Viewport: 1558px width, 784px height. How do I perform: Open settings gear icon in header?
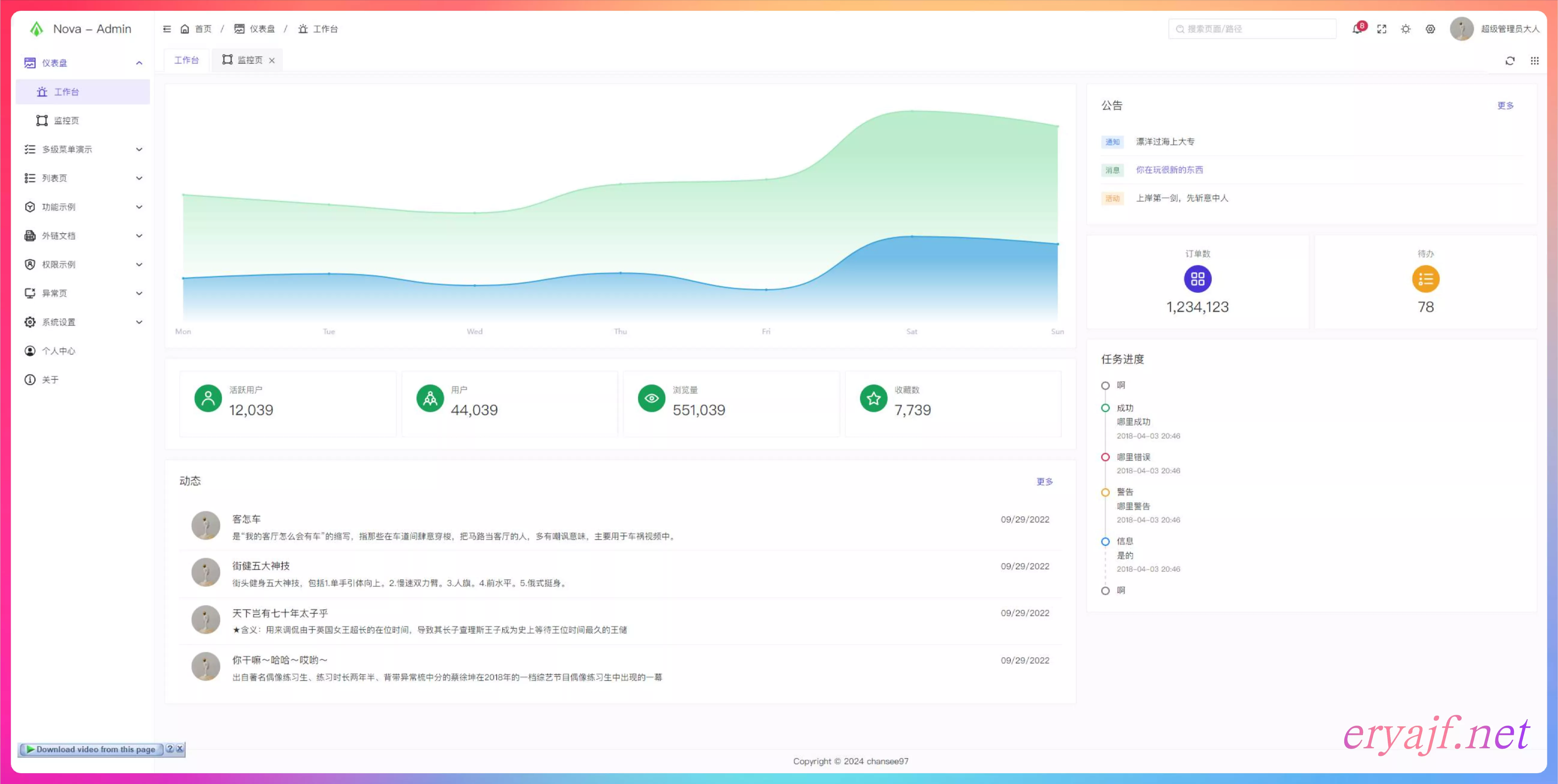click(1430, 29)
